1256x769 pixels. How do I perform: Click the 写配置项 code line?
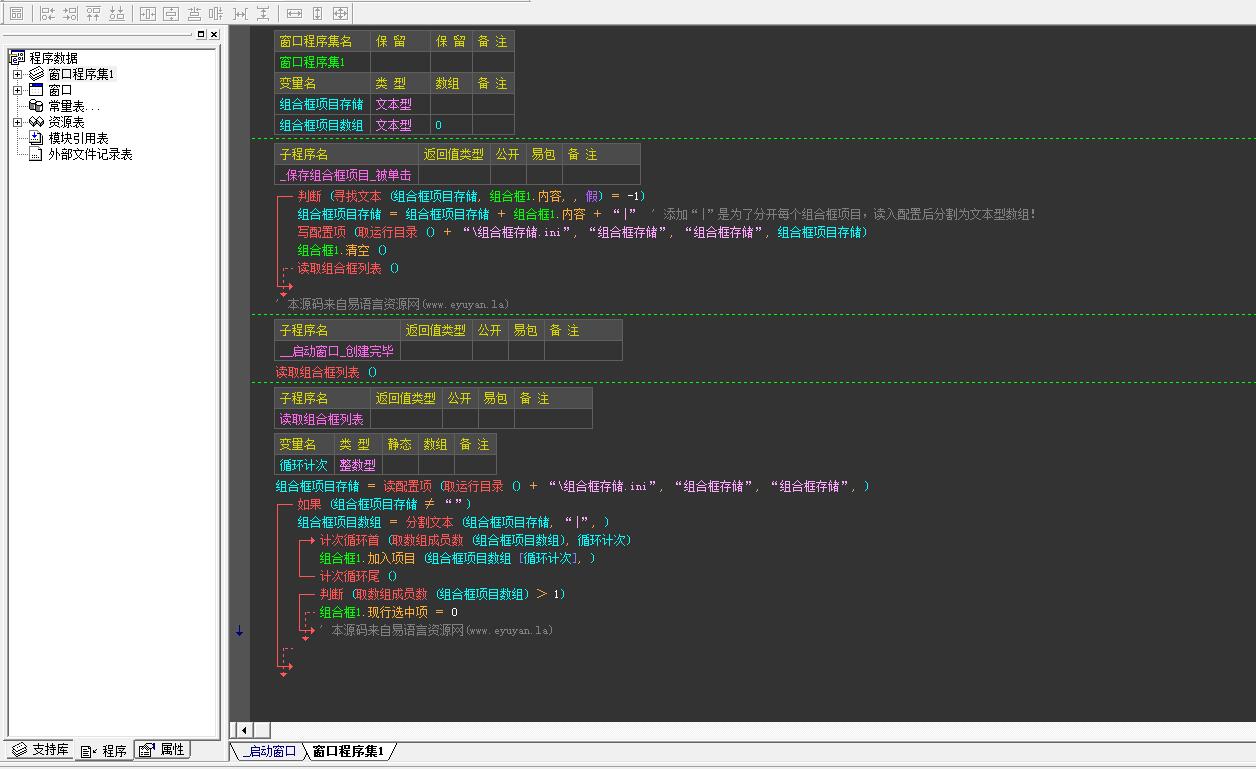tap(582, 232)
